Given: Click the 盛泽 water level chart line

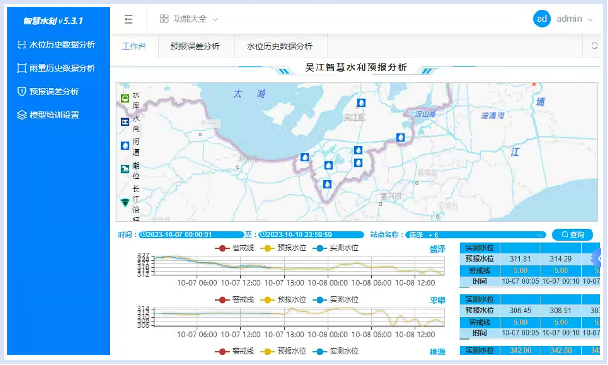Looking at the screenshot, I should (x=299, y=266).
